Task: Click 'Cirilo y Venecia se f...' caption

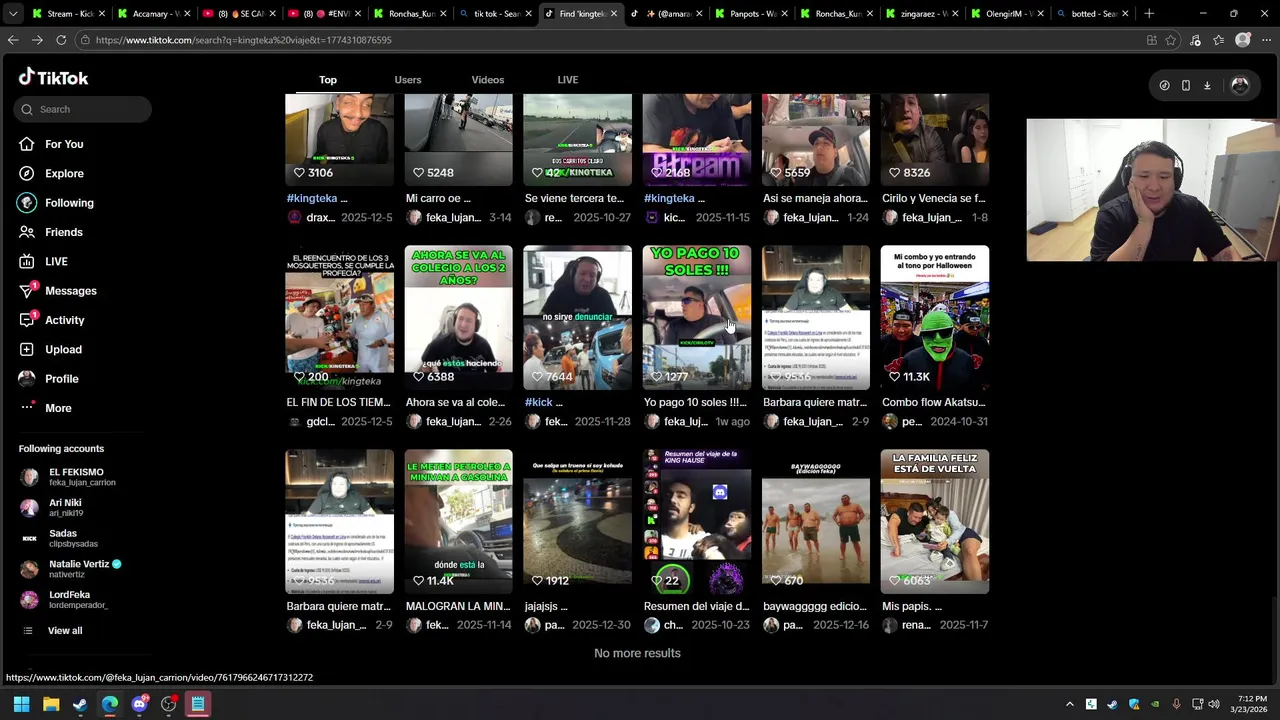Action: coord(933,198)
